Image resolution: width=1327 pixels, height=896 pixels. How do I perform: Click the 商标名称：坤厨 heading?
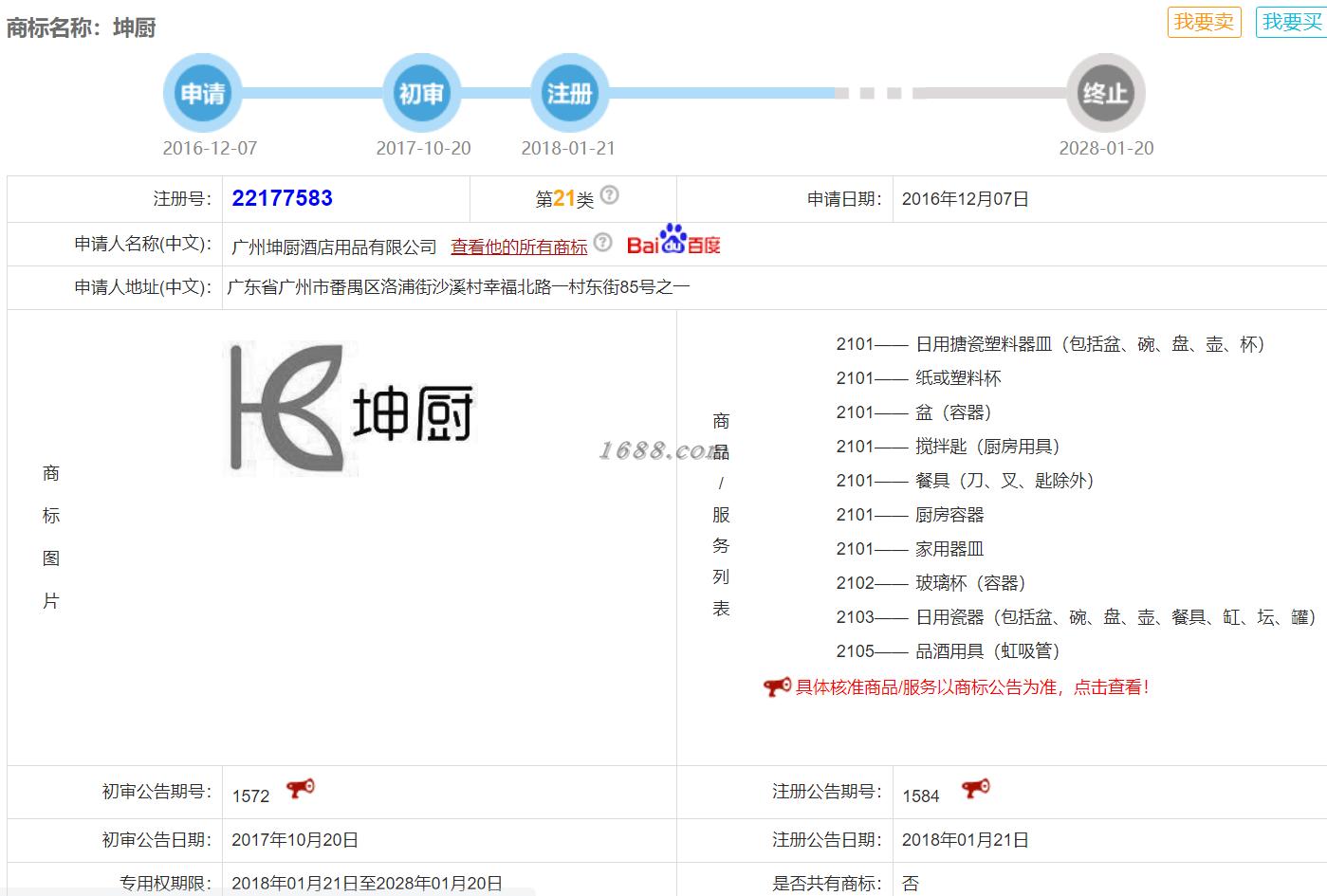(x=82, y=27)
